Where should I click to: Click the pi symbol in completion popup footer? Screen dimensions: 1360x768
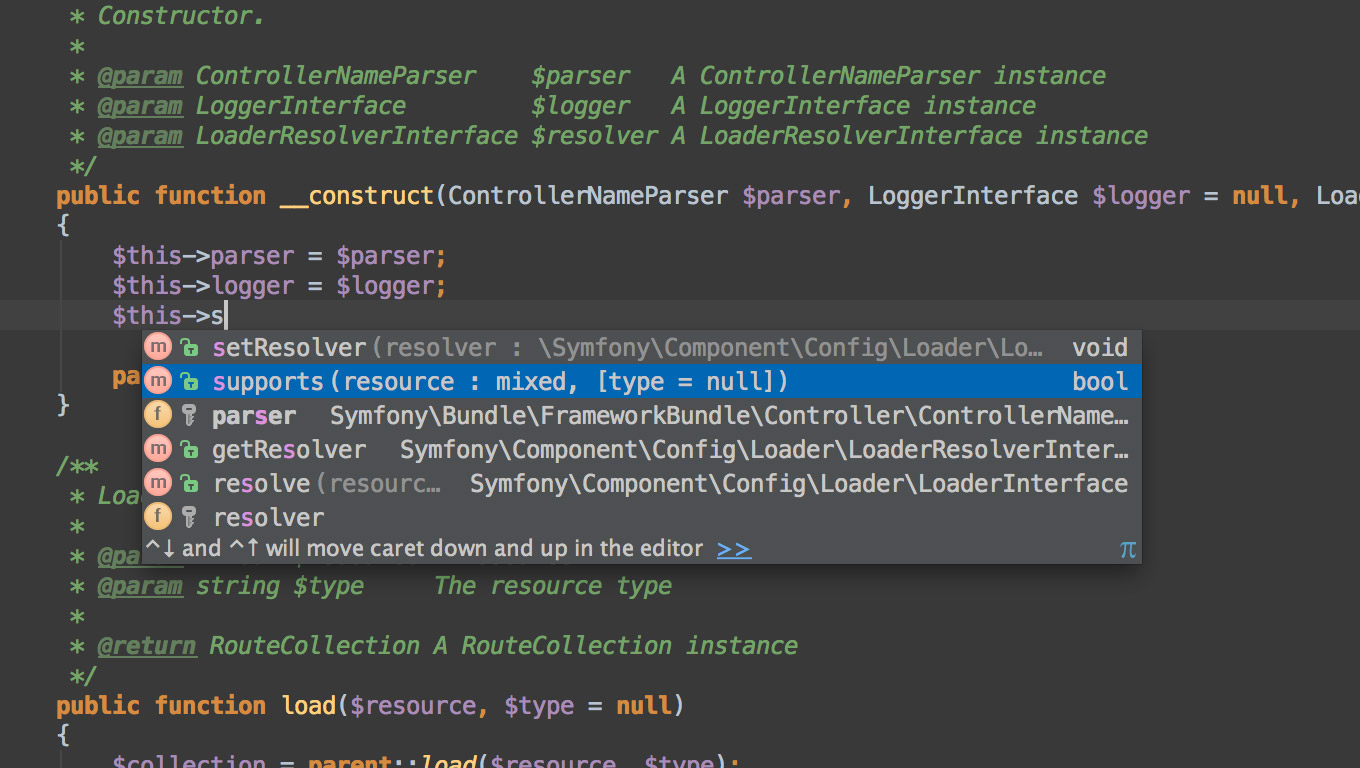point(1128,549)
